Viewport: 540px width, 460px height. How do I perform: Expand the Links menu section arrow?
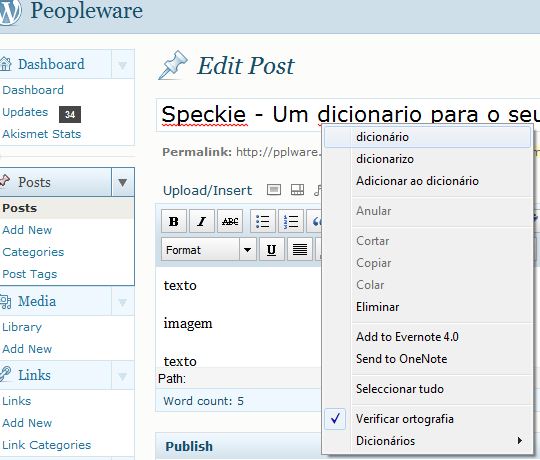coord(122,375)
